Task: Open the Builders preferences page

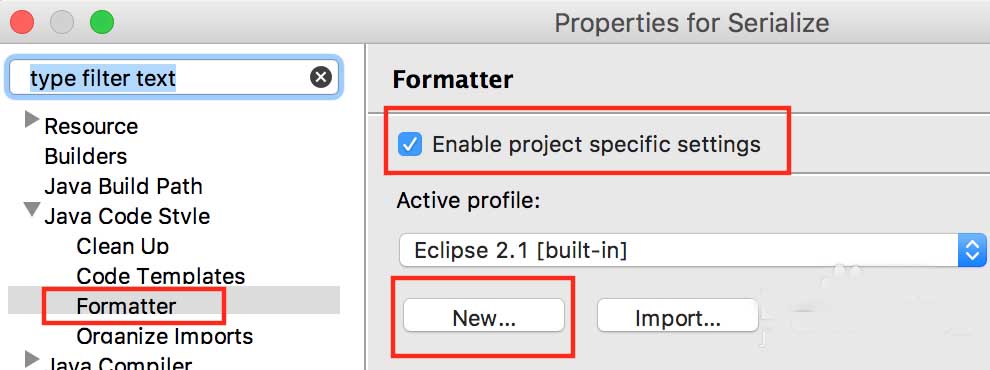Action: 86,157
